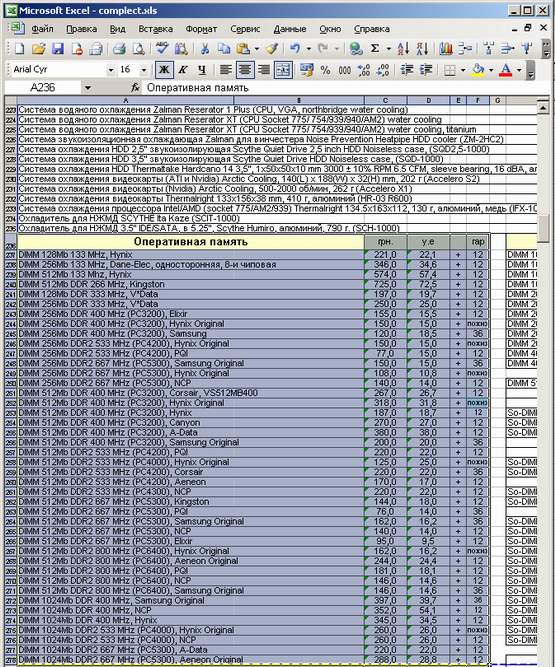Insert a hyperlink using the globe icon

point(356,49)
